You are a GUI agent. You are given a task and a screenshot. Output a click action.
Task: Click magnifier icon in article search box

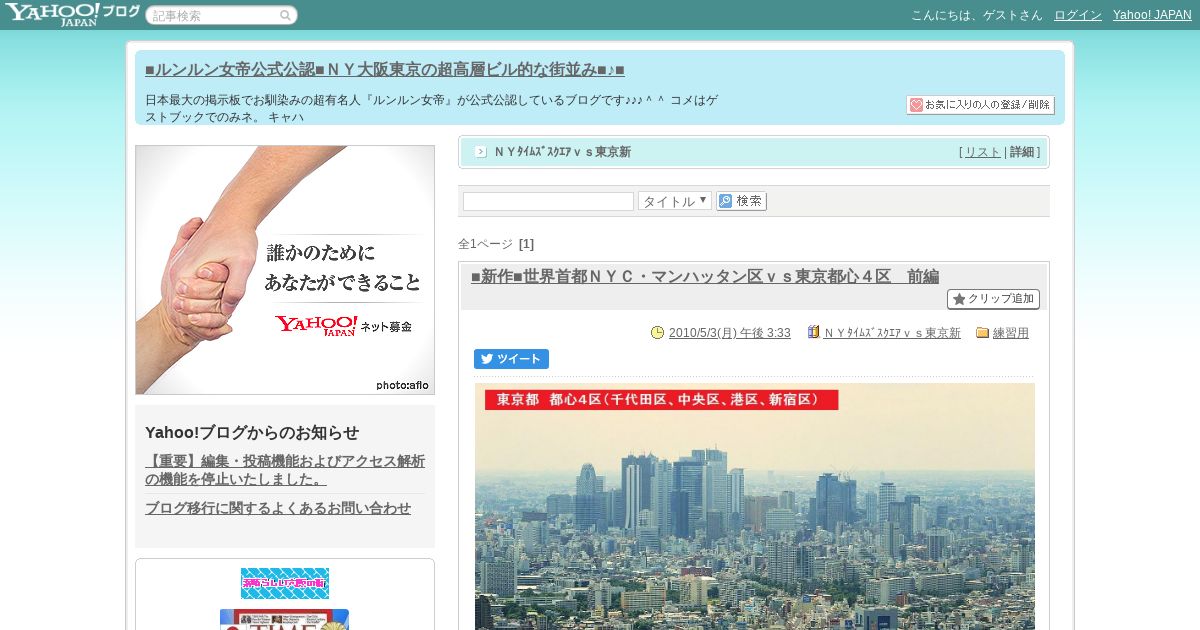(x=285, y=15)
